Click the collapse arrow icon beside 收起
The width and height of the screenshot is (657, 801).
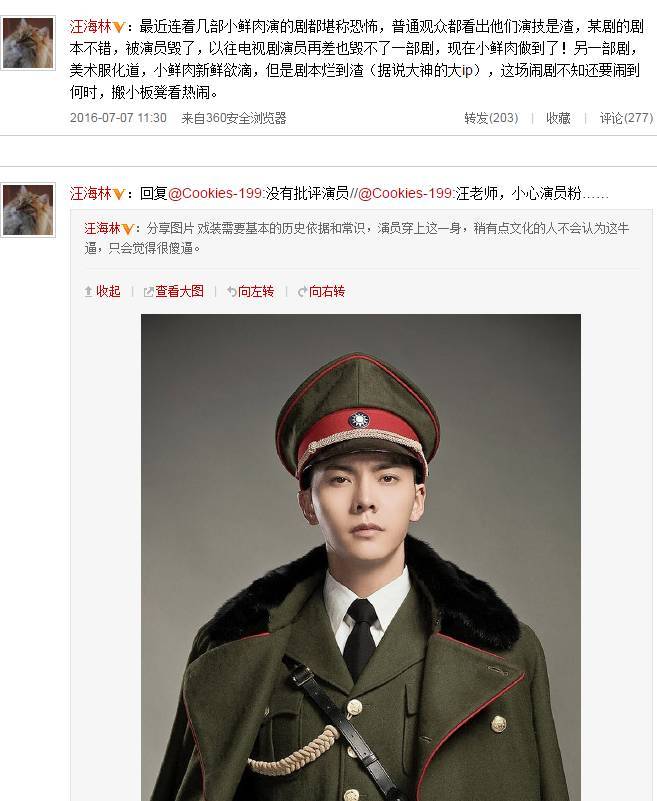pyautogui.click(x=88, y=292)
